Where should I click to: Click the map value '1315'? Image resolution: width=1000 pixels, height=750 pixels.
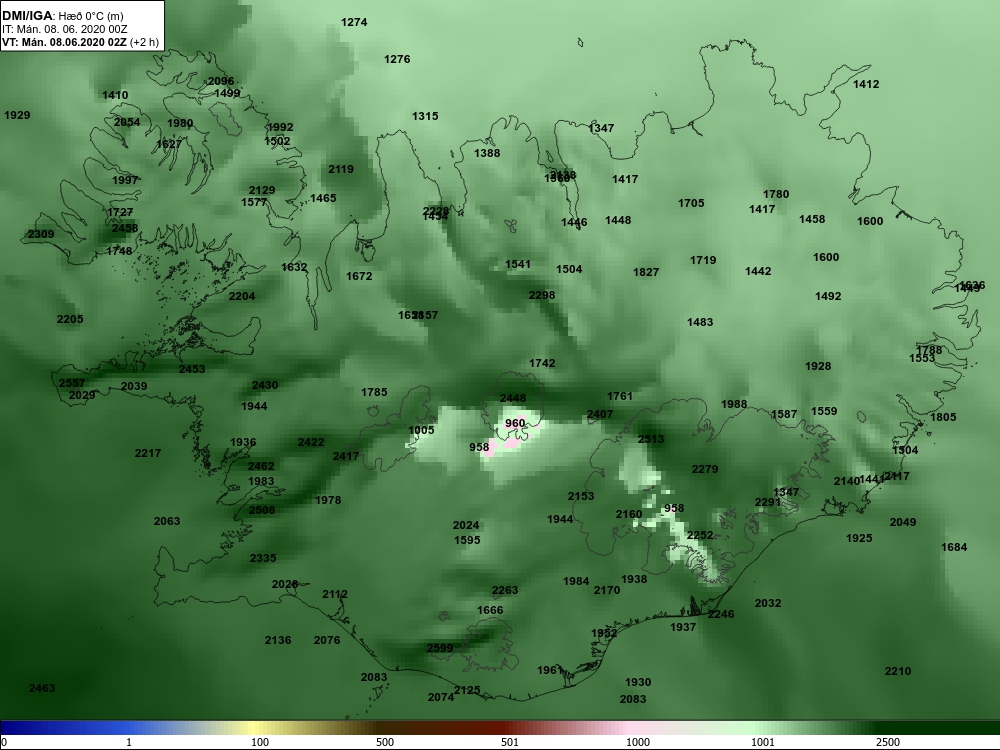(x=425, y=116)
